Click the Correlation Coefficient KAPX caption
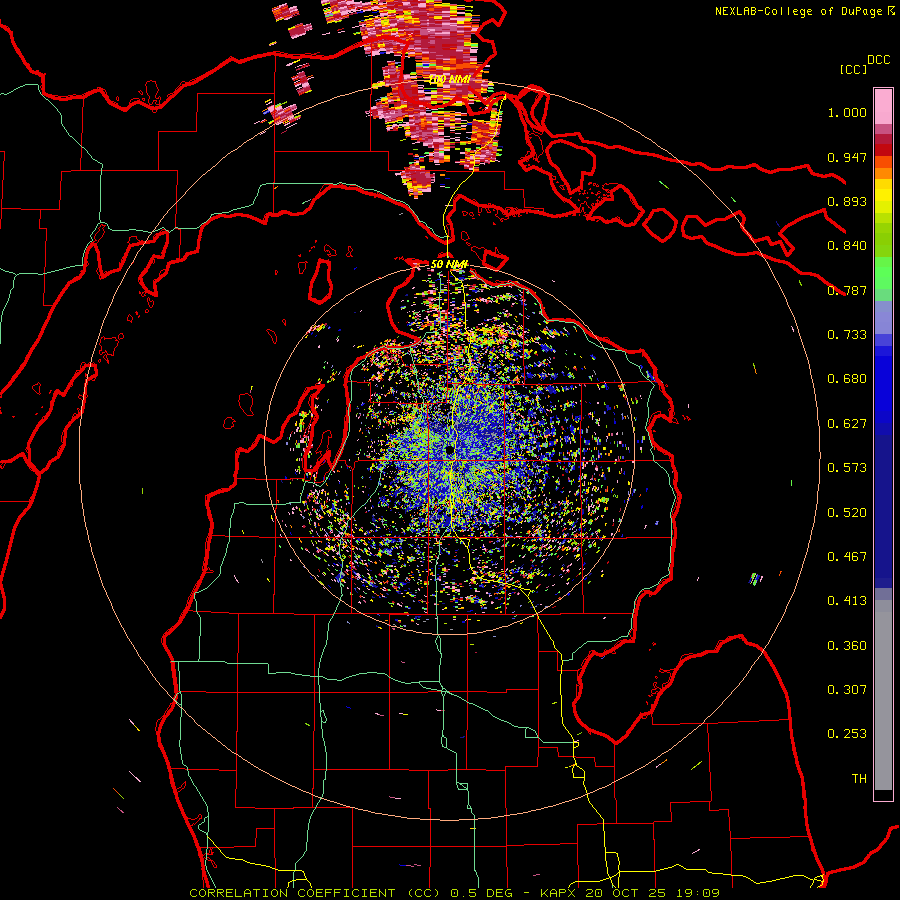900x900 pixels. 454,893
